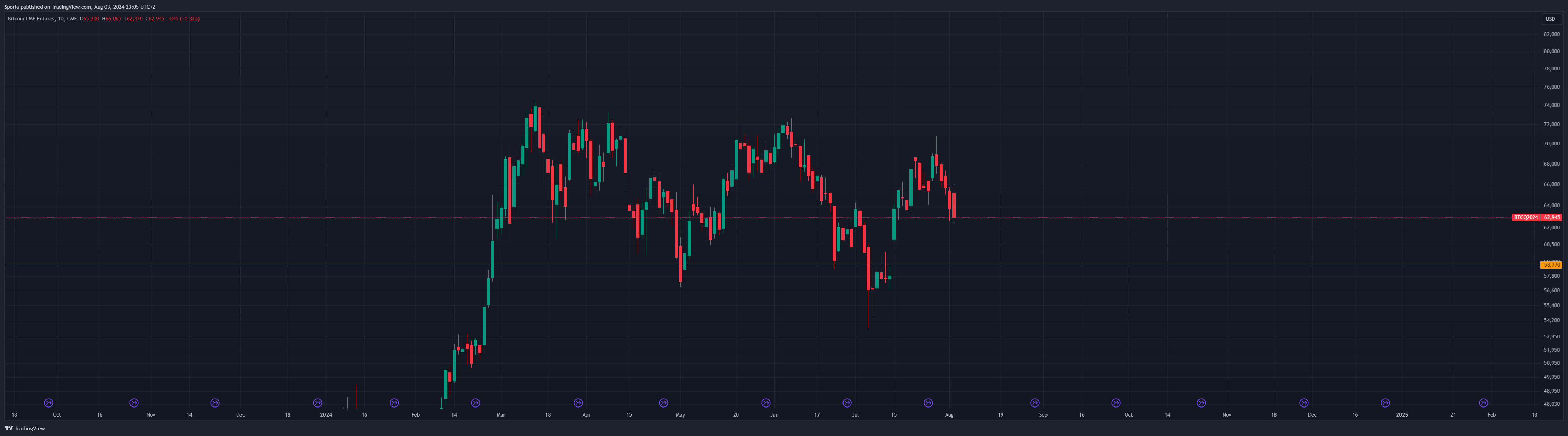Click the rollover icon just before bold 2025
1568x436 pixels.
point(1385,403)
